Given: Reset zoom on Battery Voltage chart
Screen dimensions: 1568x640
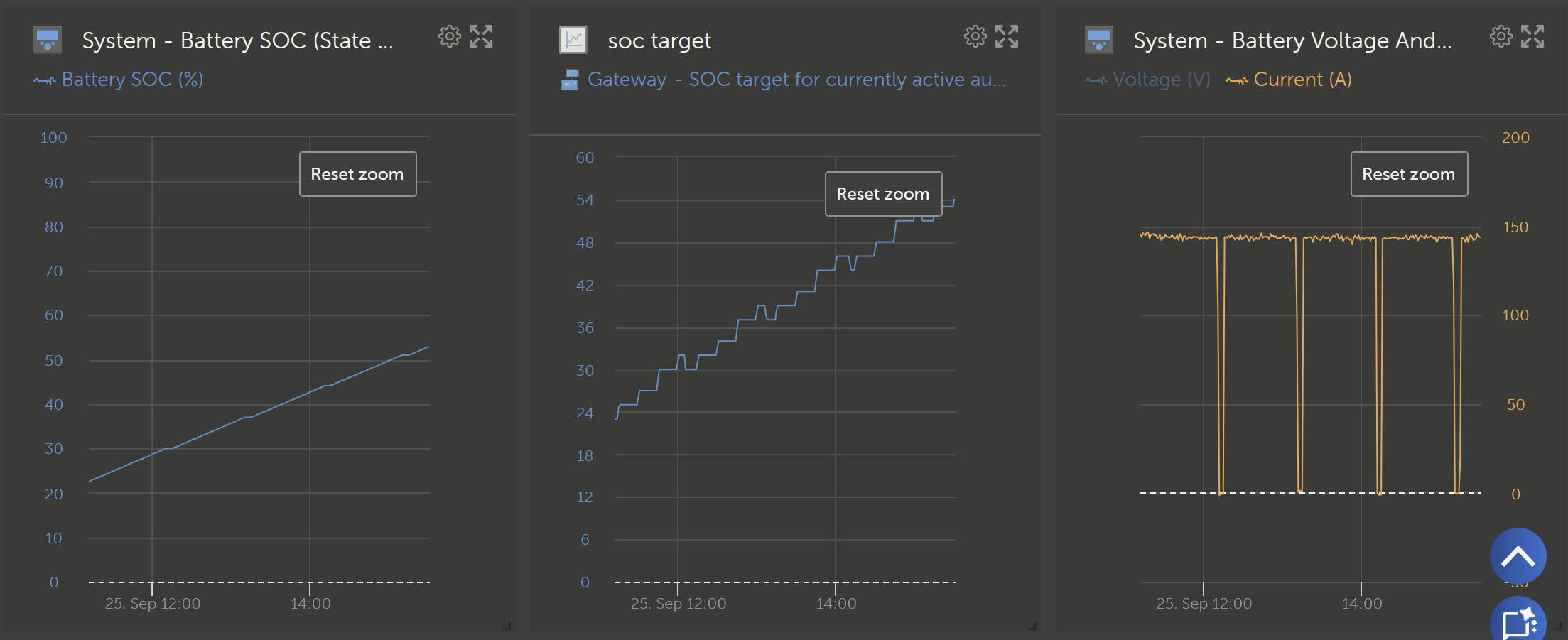Looking at the screenshot, I should click(x=1409, y=174).
